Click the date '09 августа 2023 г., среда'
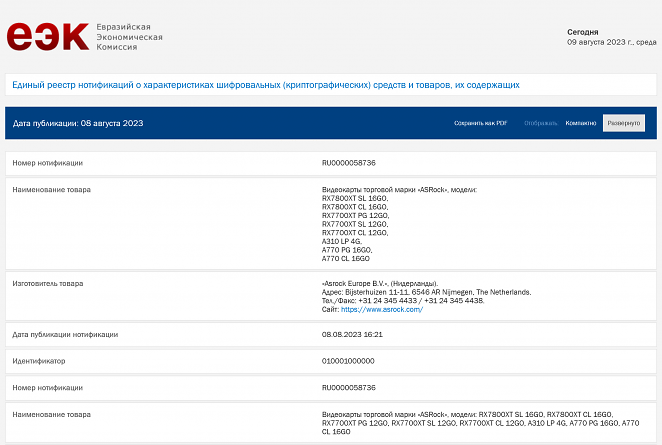 (611, 42)
